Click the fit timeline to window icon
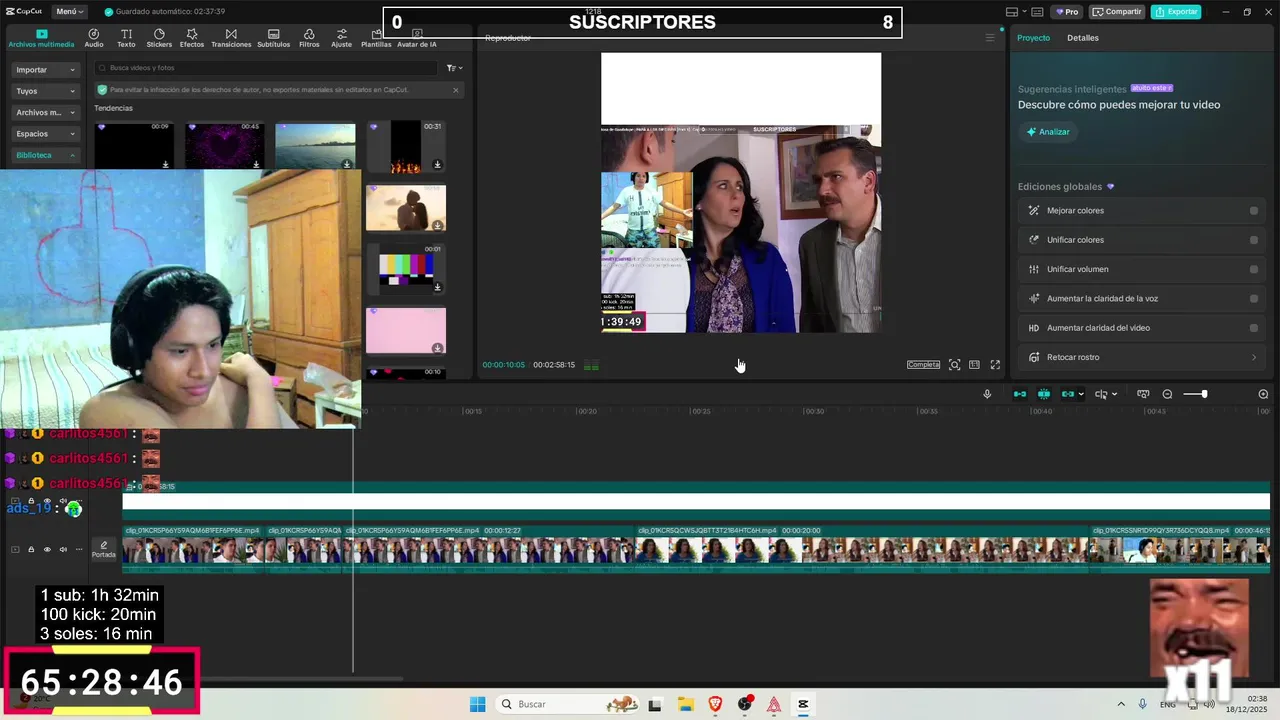The height and width of the screenshot is (720, 1280). point(1143,394)
